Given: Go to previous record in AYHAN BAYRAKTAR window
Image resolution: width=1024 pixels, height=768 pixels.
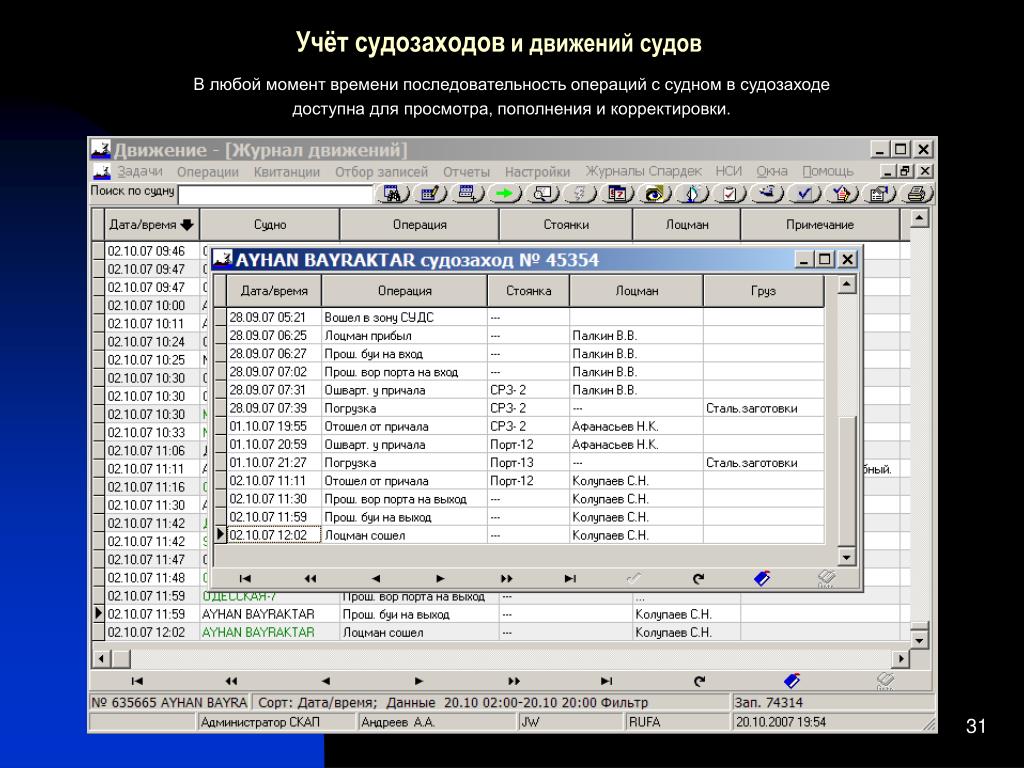Looking at the screenshot, I should point(375,578).
